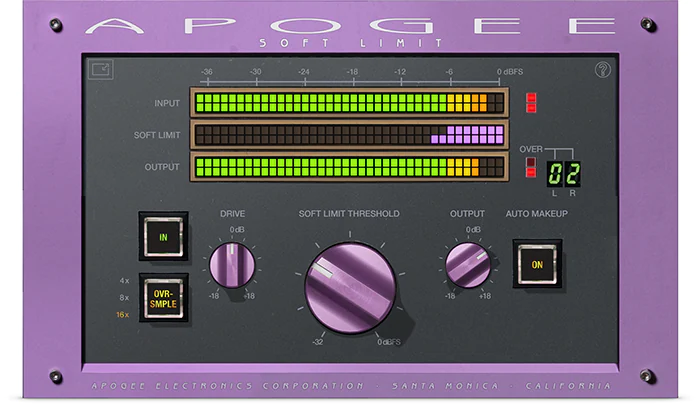Open the help question mark icon

603,70
